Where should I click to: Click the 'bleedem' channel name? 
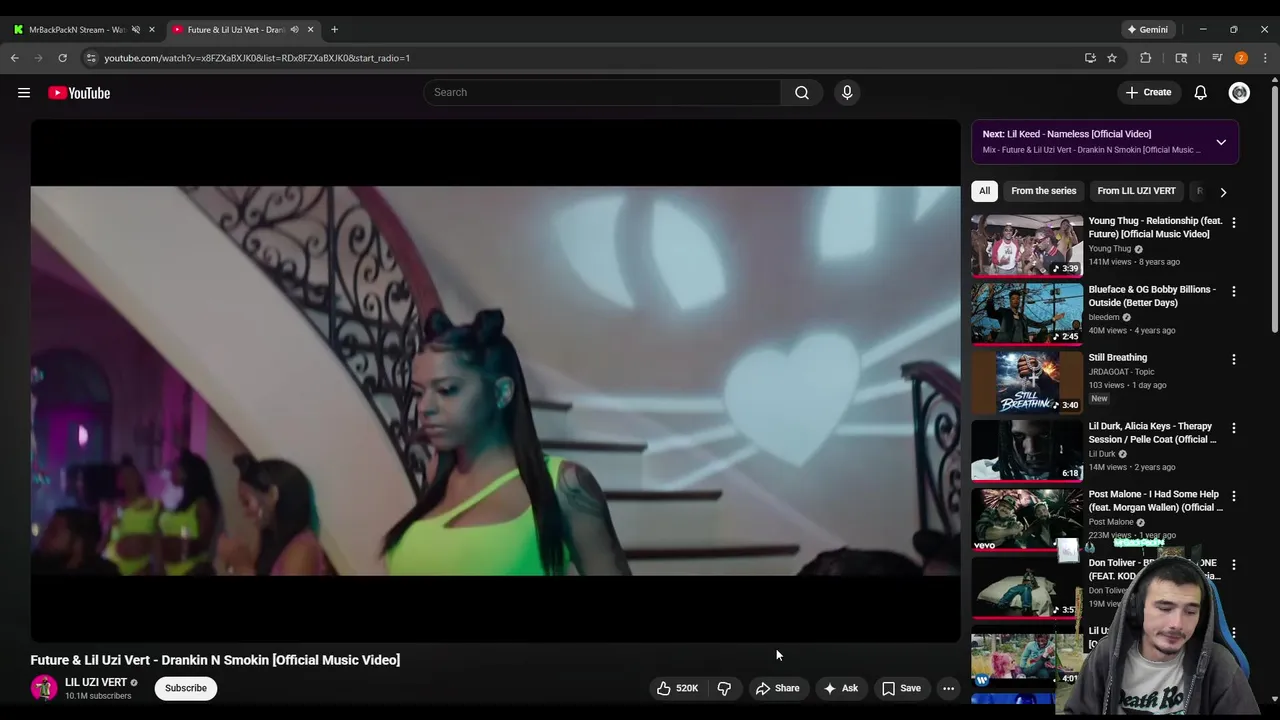[x=1104, y=317]
